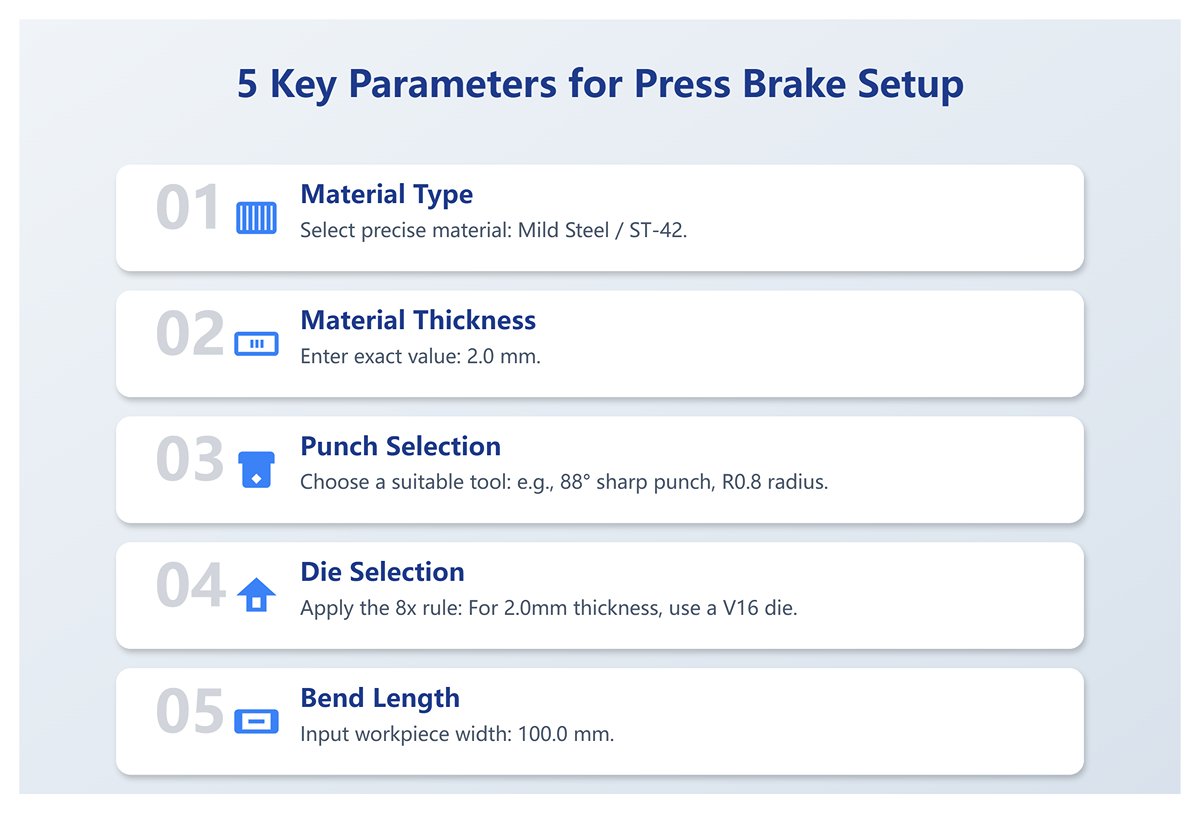Click the Die Selection house-shaped icon

(x=256, y=595)
